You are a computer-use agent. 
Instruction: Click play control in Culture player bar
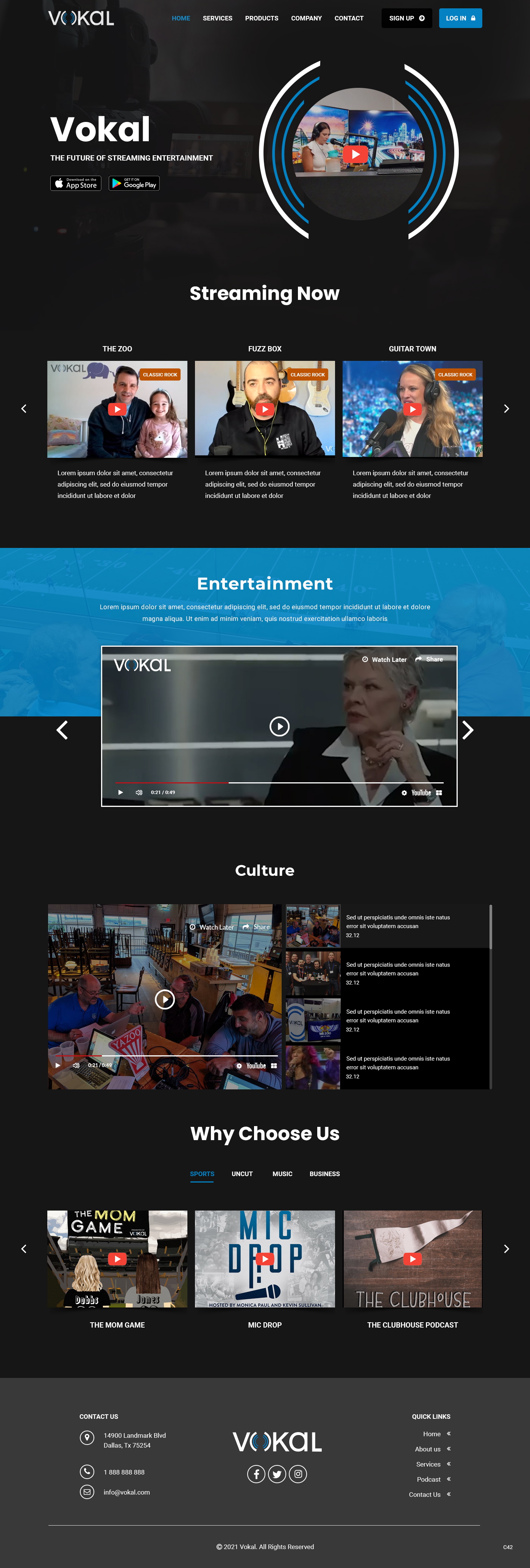click(x=58, y=1065)
